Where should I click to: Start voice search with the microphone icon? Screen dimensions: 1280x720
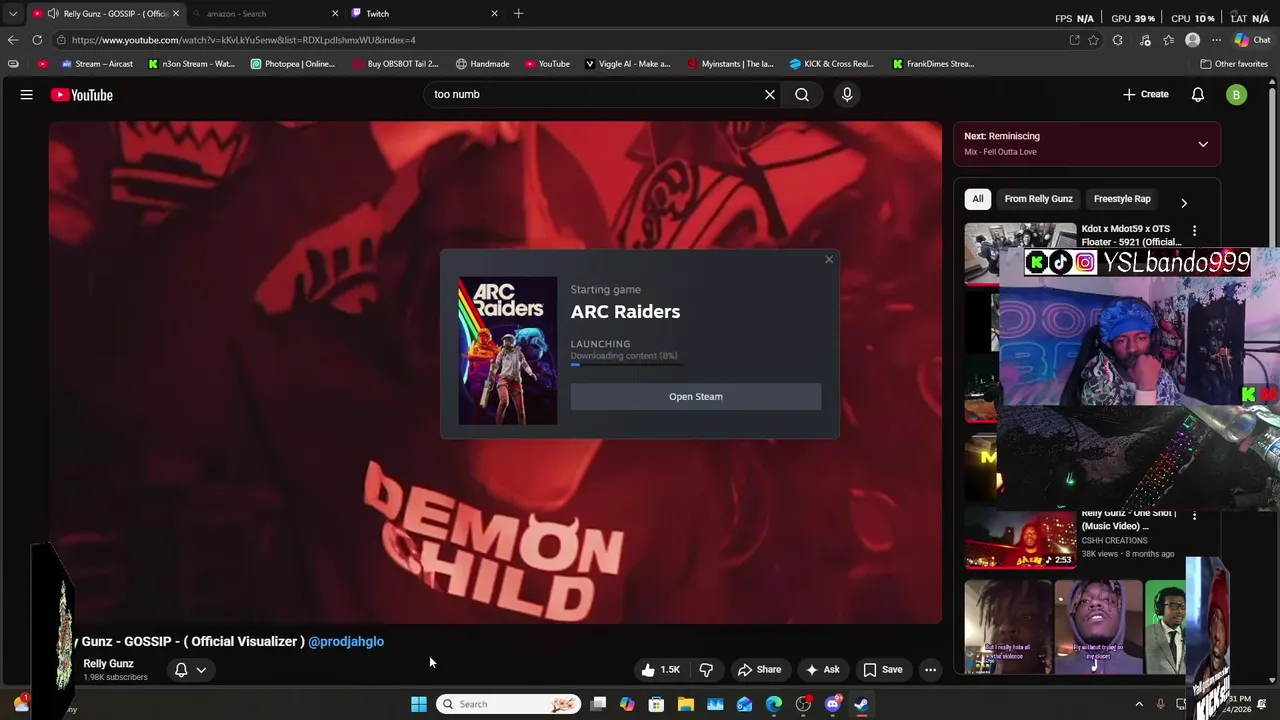click(x=847, y=94)
